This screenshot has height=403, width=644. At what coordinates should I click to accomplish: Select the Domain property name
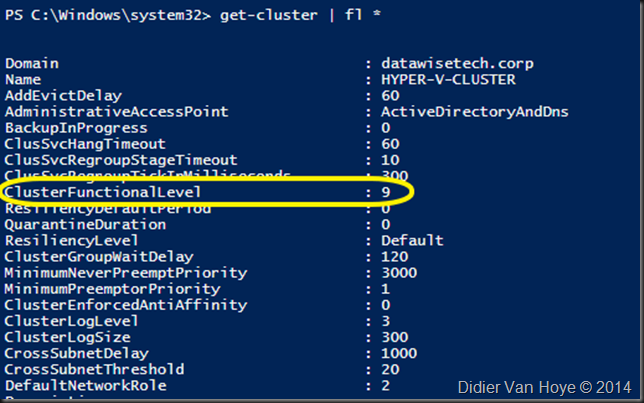(32, 64)
